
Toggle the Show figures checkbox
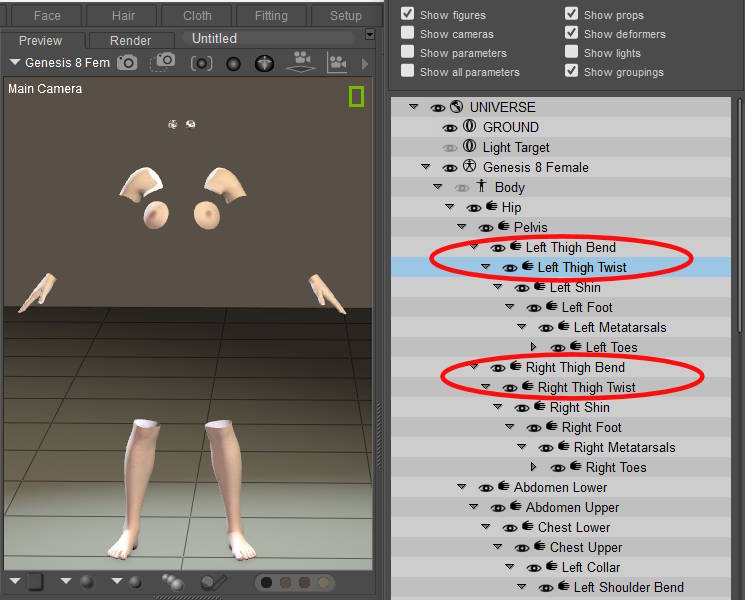point(407,14)
